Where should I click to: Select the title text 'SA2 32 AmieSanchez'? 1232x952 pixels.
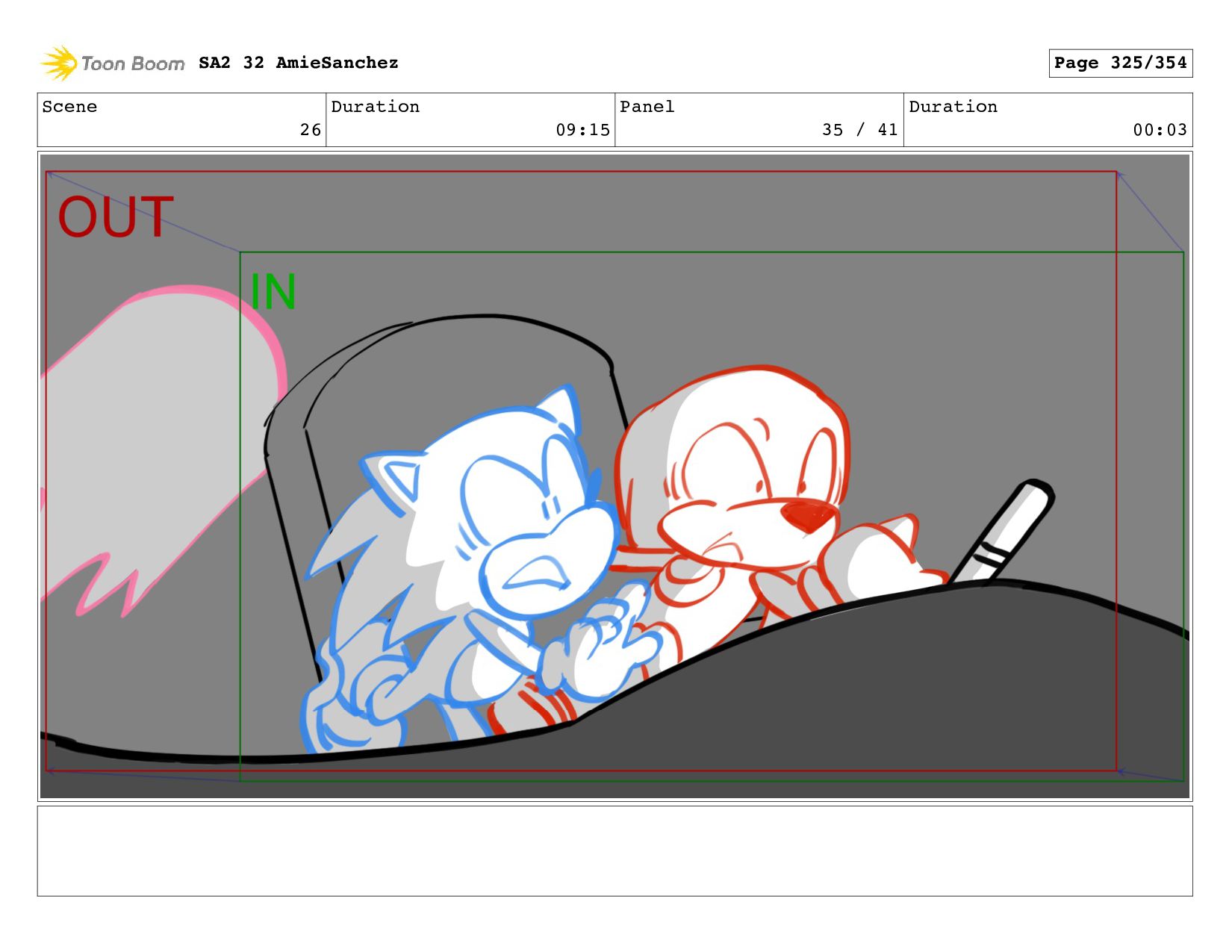coord(299,63)
